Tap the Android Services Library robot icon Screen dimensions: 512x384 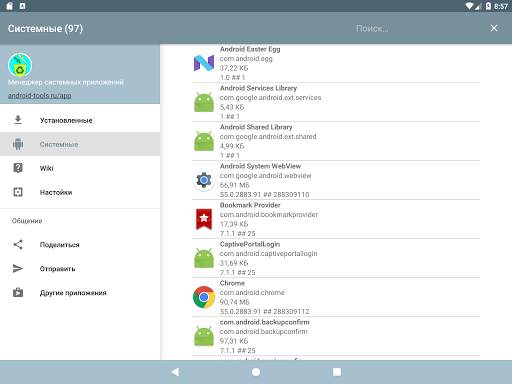click(204, 102)
